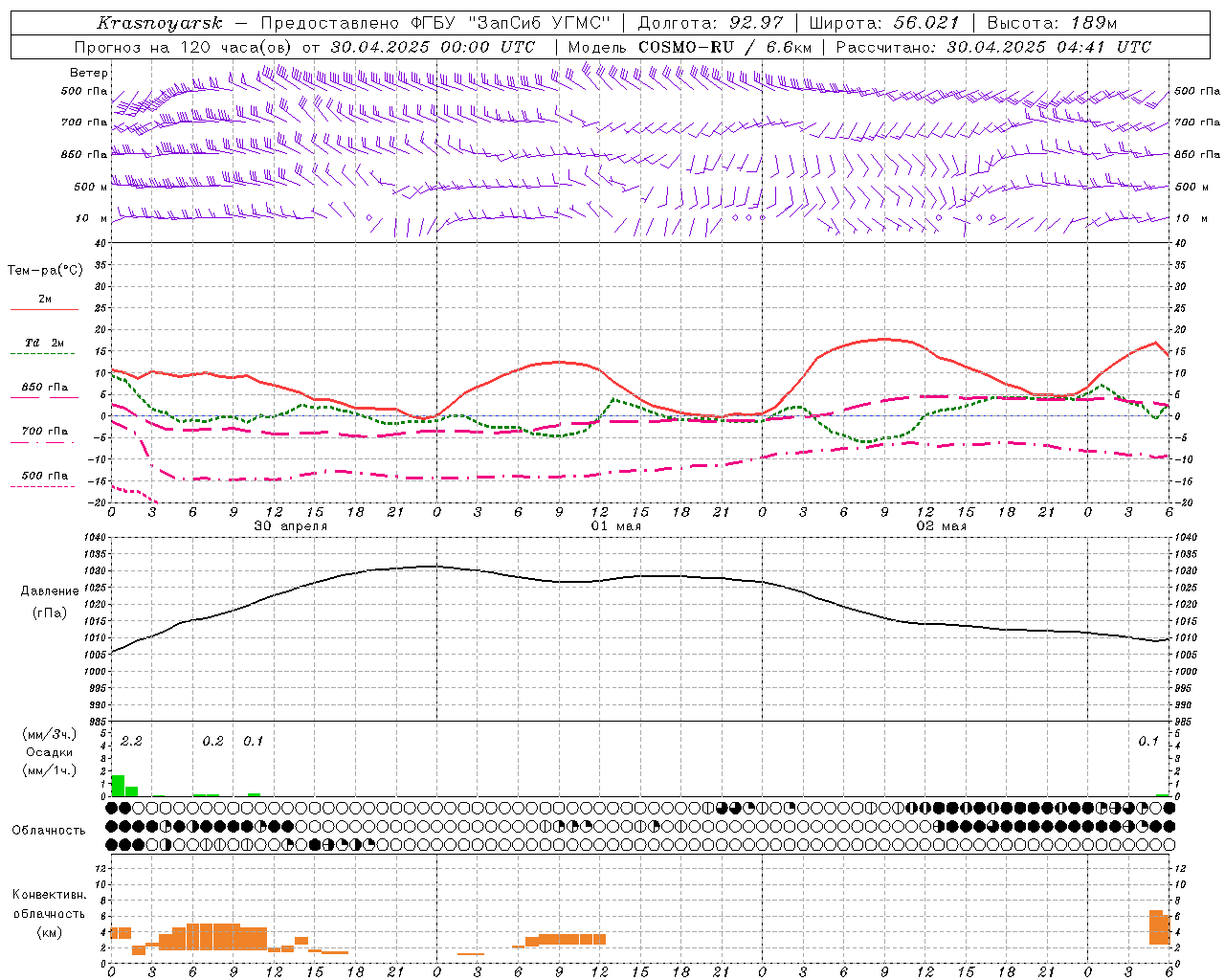Click the 'Прогноз на 120 часа(ов)' forecast text
The width and height of the screenshot is (1225, 980).
184,47
